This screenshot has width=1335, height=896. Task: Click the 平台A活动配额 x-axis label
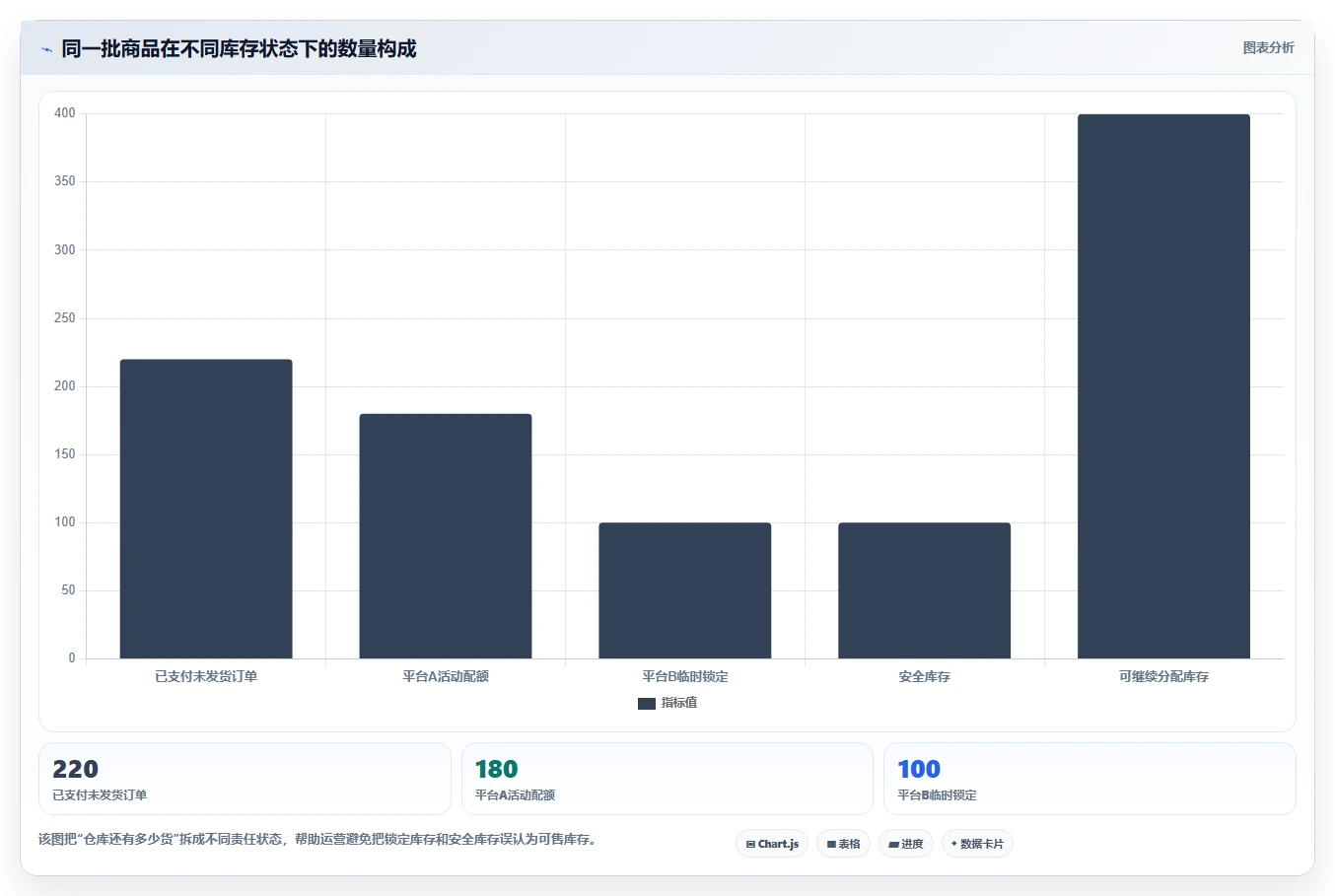point(446,676)
